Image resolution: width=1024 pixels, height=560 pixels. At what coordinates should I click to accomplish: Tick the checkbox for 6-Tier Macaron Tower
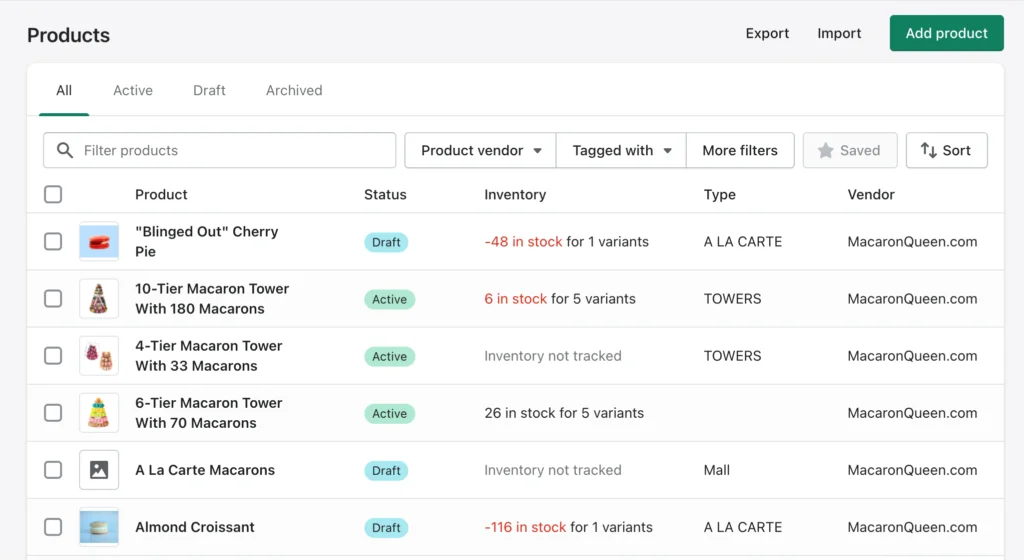tap(53, 413)
